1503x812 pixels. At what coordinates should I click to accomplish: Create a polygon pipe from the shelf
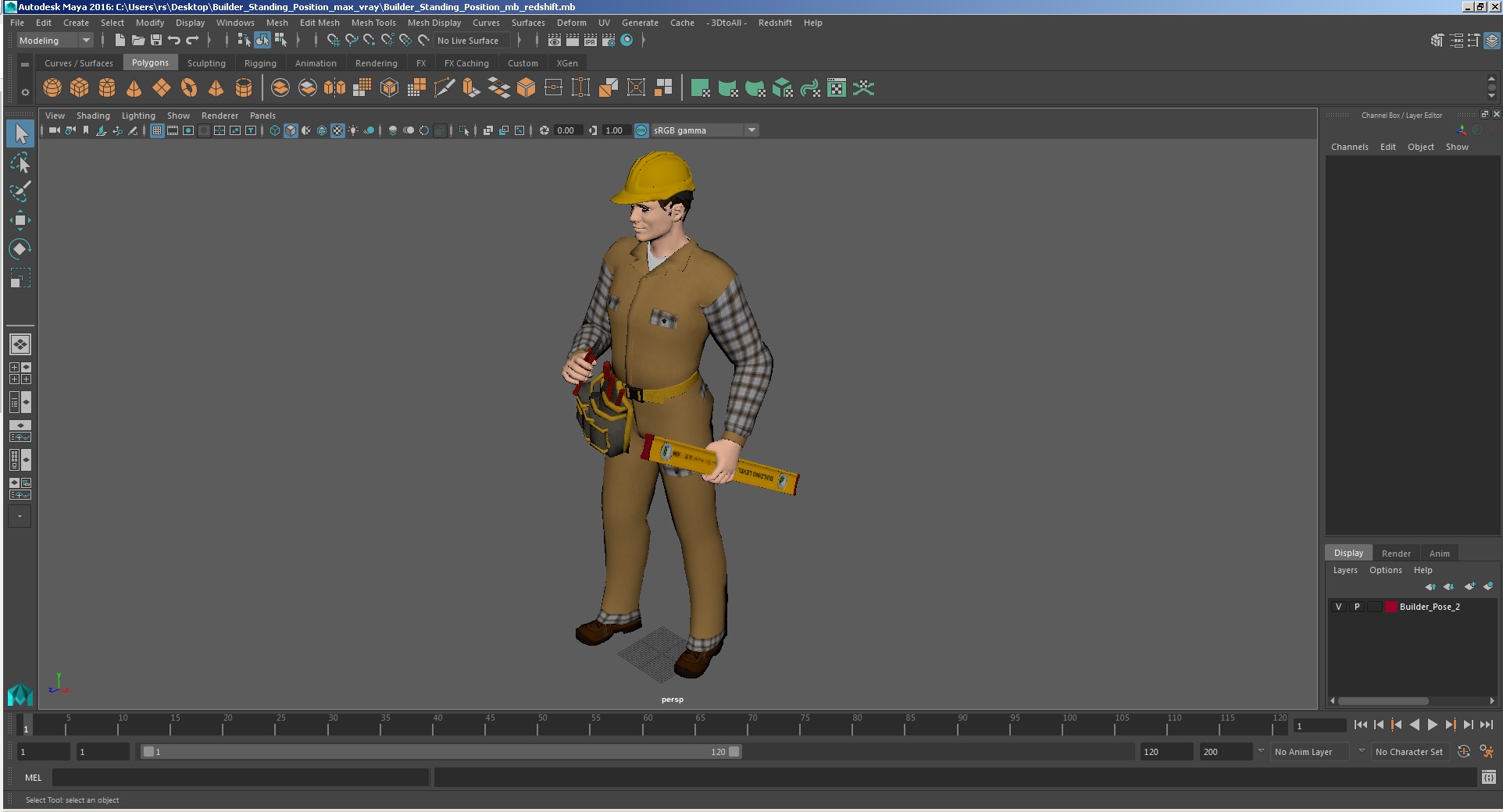point(244,88)
